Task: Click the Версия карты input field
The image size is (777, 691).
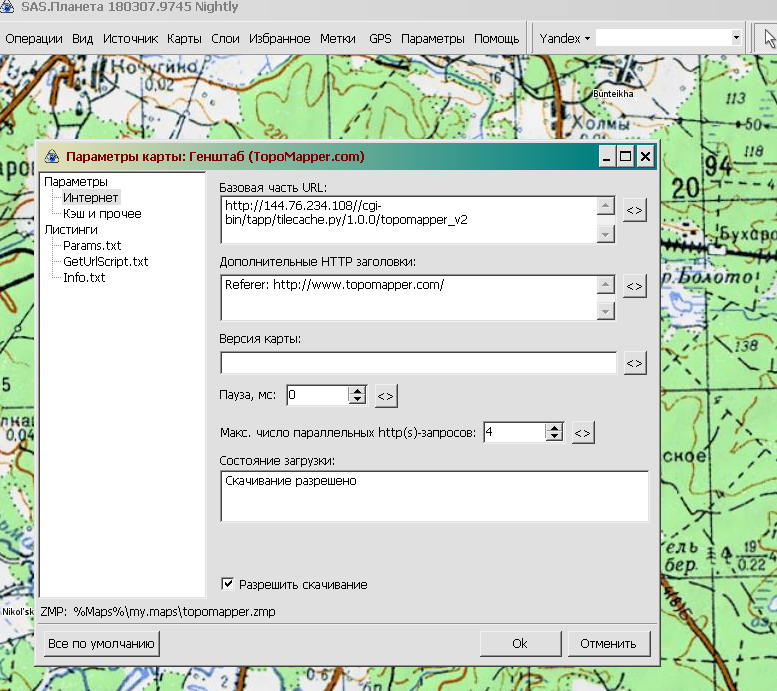Action: point(418,363)
